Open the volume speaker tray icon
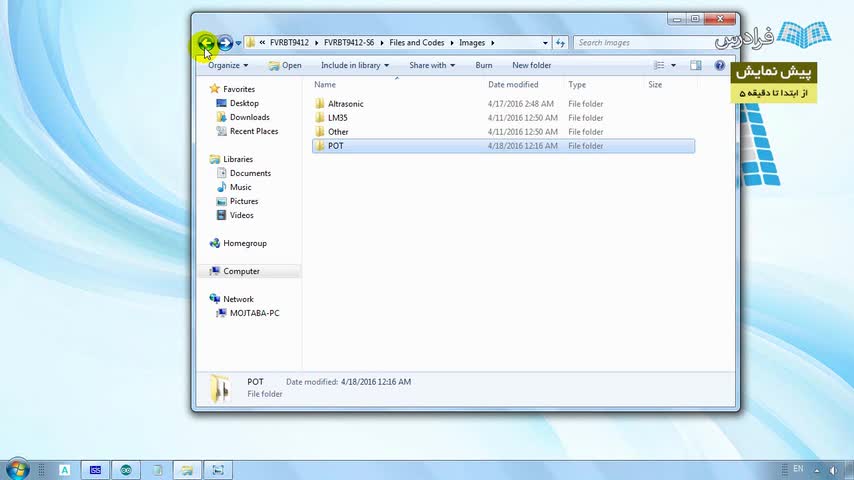Image resolution: width=854 pixels, height=480 pixels. 834,470
